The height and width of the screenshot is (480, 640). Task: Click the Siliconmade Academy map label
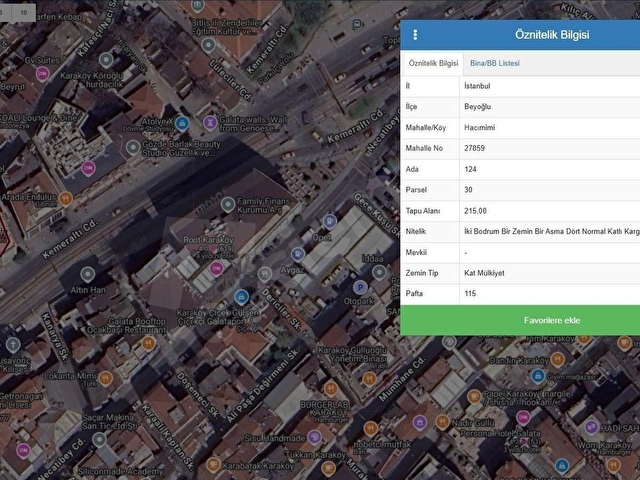[x=121, y=472]
